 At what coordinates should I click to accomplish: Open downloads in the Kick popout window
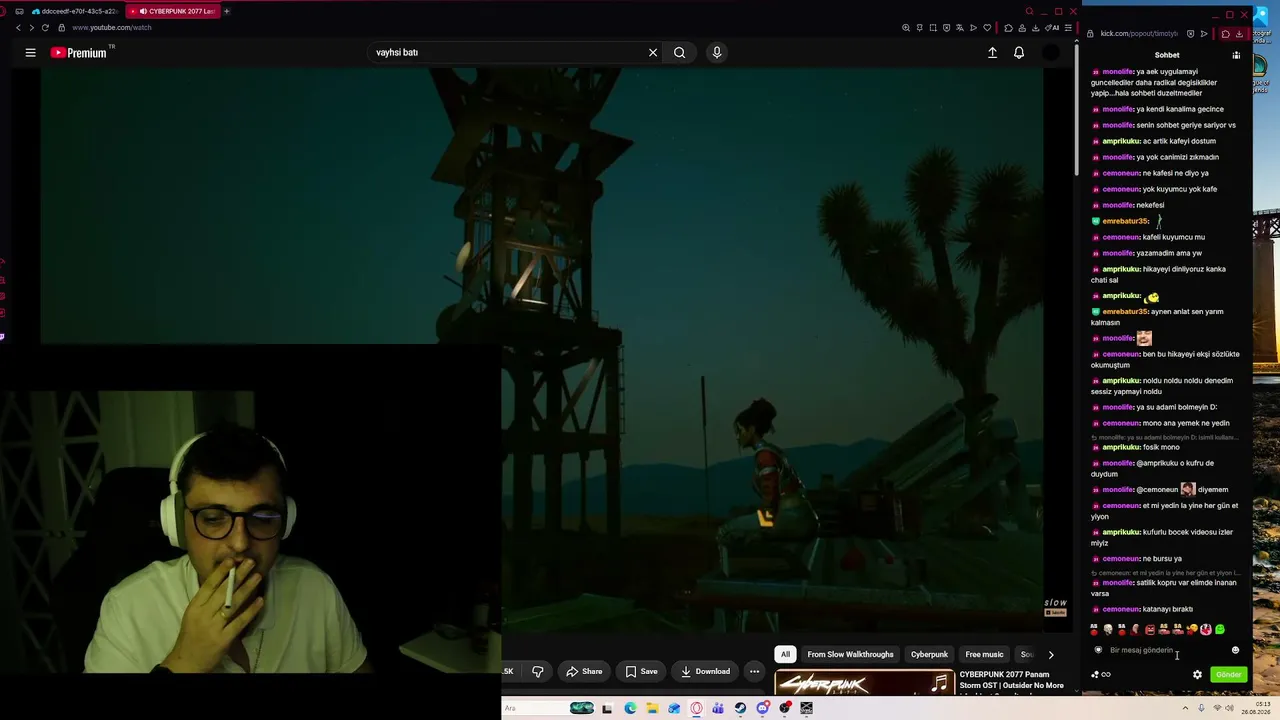[x=1239, y=34]
